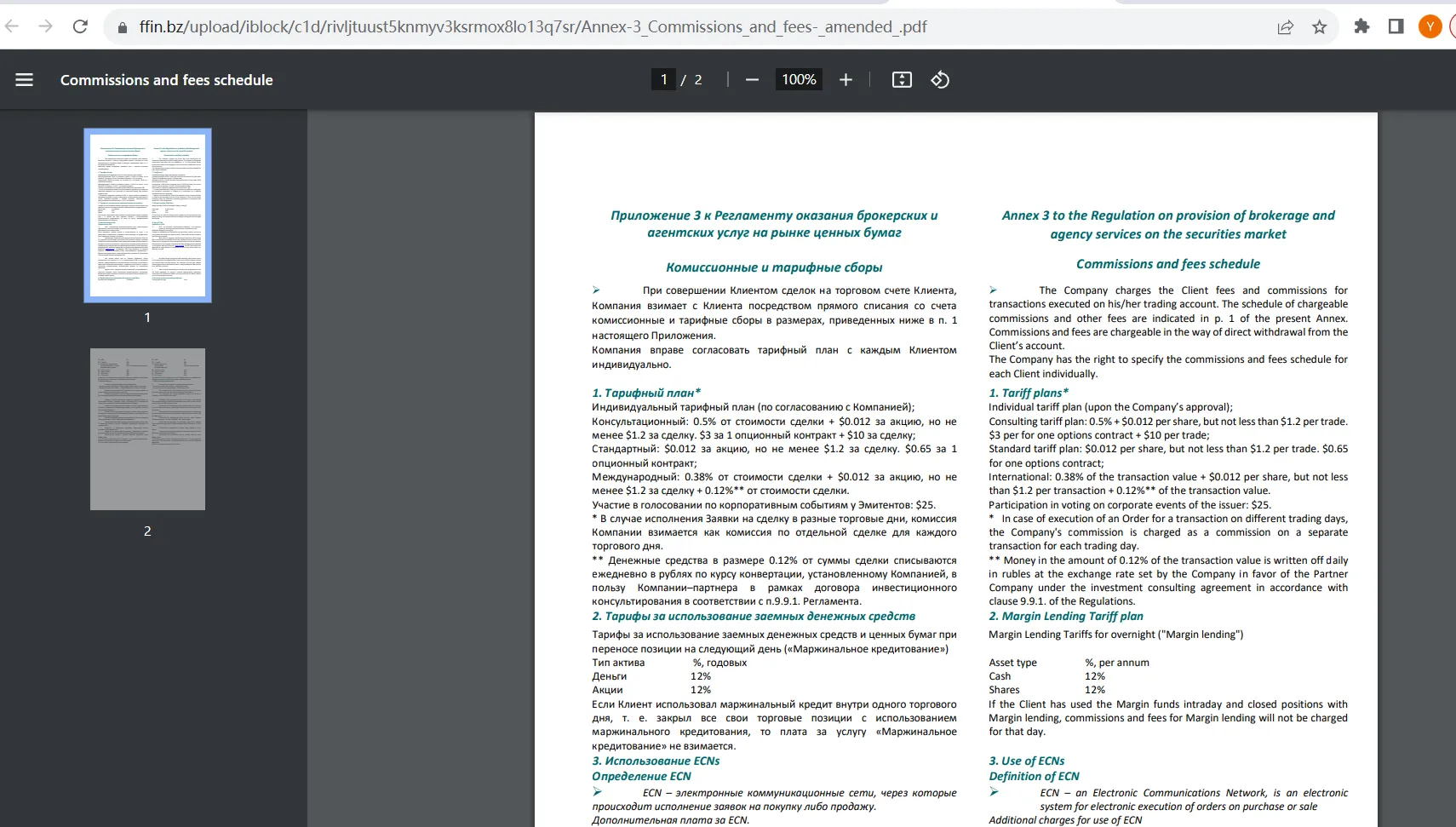1456x827 pixels.
Task: Click the '1. Tariff plans*' heading
Action: tap(1029, 393)
